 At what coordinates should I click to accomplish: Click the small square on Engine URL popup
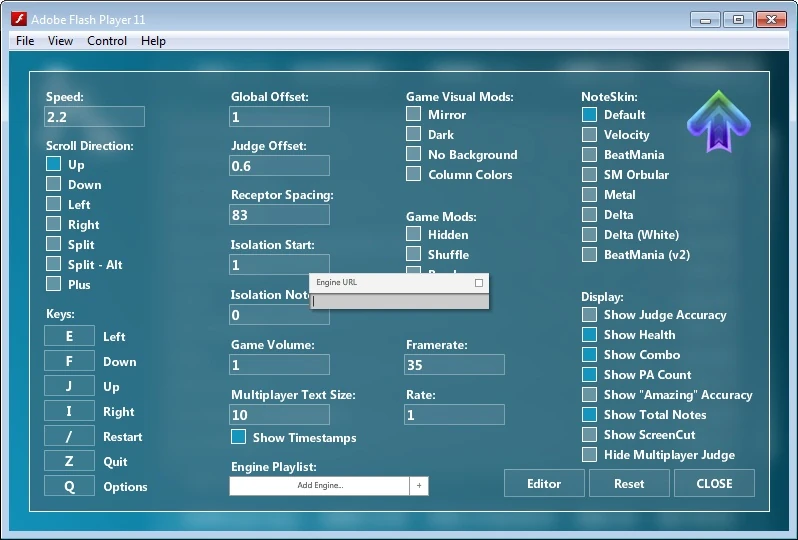479,283
